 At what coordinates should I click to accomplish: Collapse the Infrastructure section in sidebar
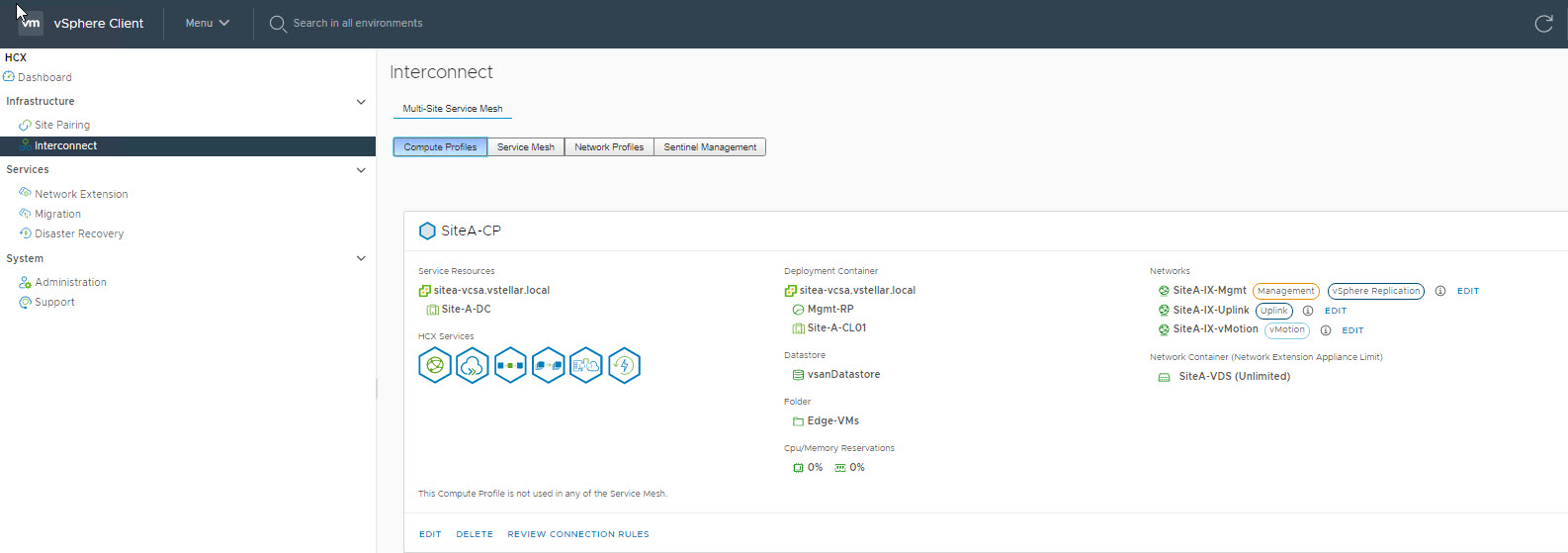pos(361,102)
